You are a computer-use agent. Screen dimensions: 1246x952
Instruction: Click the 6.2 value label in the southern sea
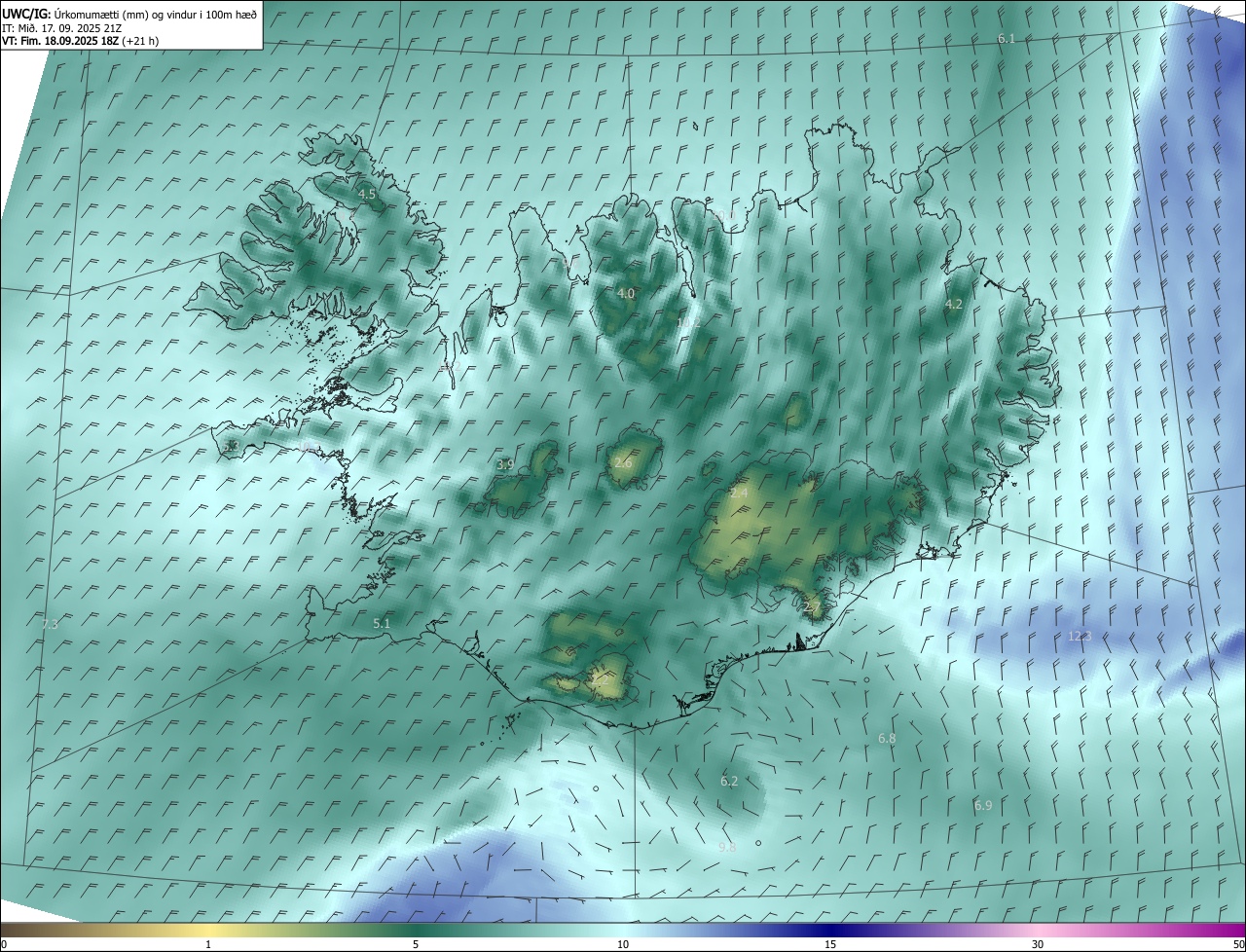[x=729, y=781]
